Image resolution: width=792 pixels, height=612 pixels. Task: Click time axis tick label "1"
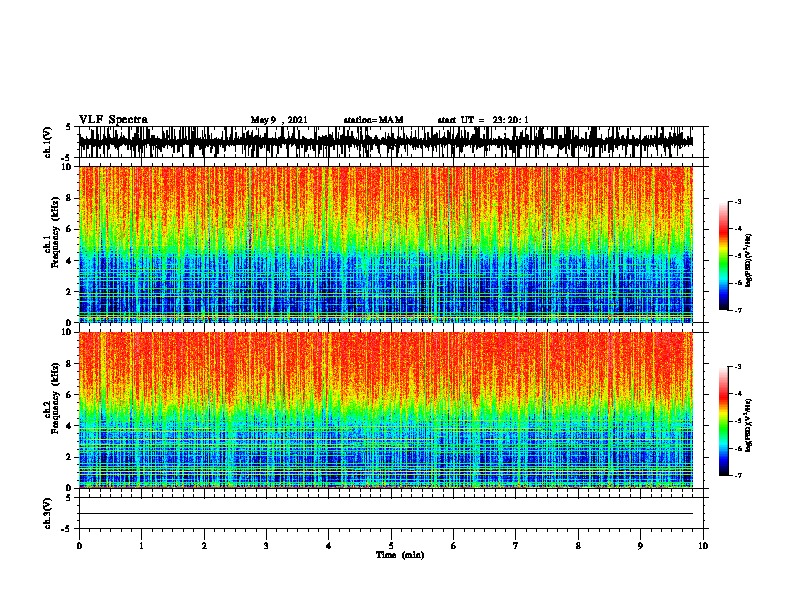[141, 546]
